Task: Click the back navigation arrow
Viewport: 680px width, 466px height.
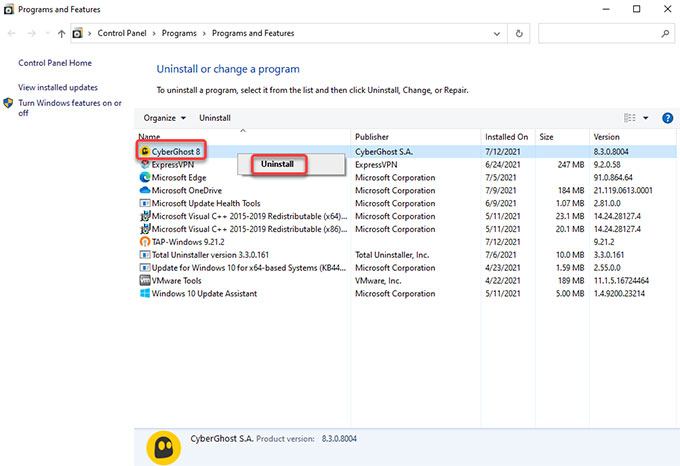Action: [x=12, y=33]
